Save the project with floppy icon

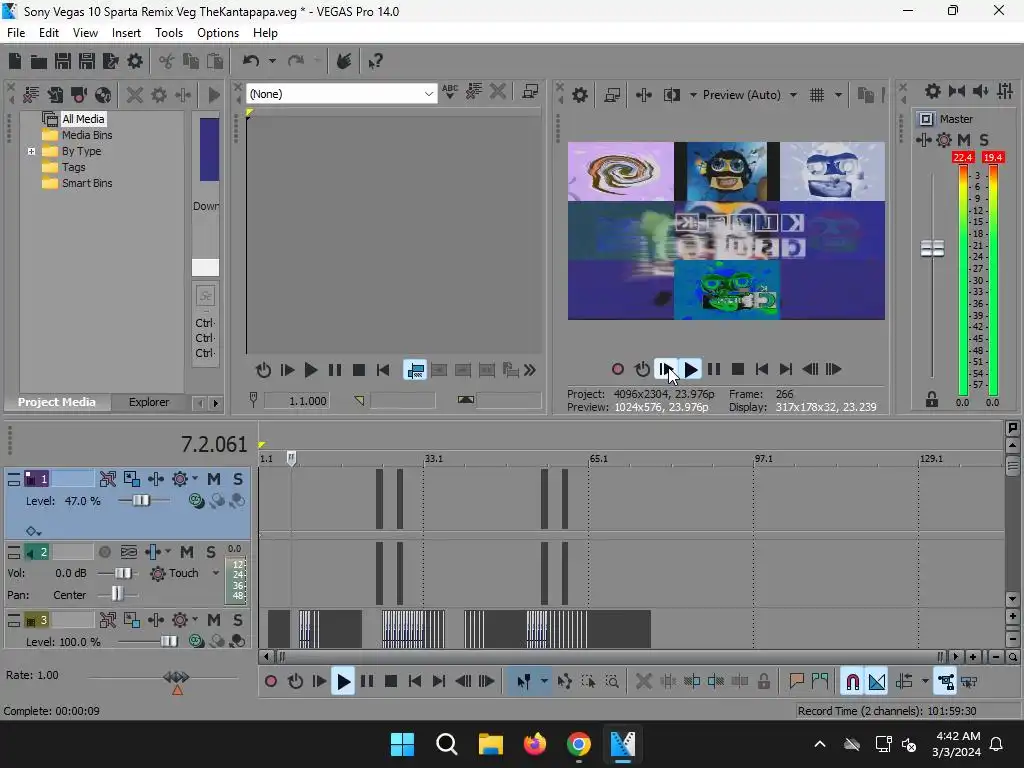click(x=63, y=61)
